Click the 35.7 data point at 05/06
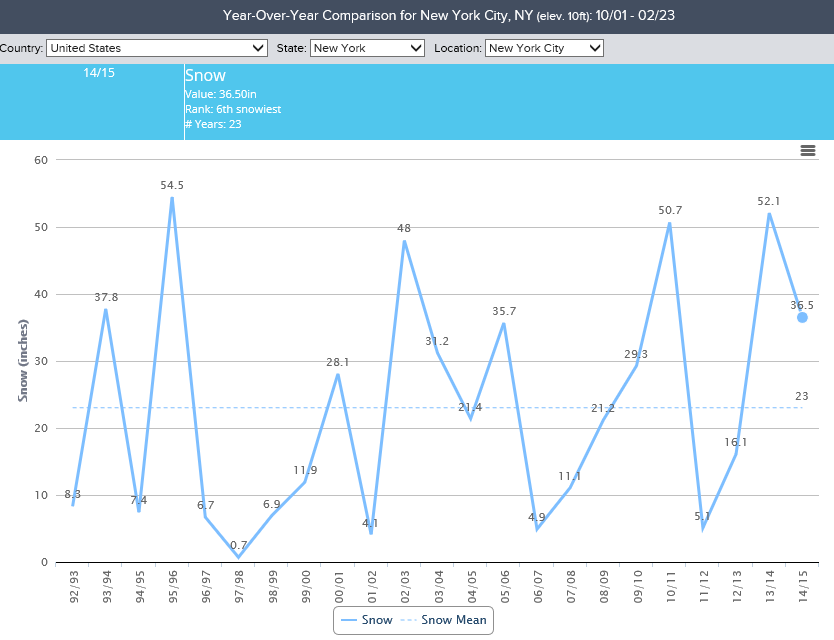Screen dimensions: 834x640 coord(504,323)
